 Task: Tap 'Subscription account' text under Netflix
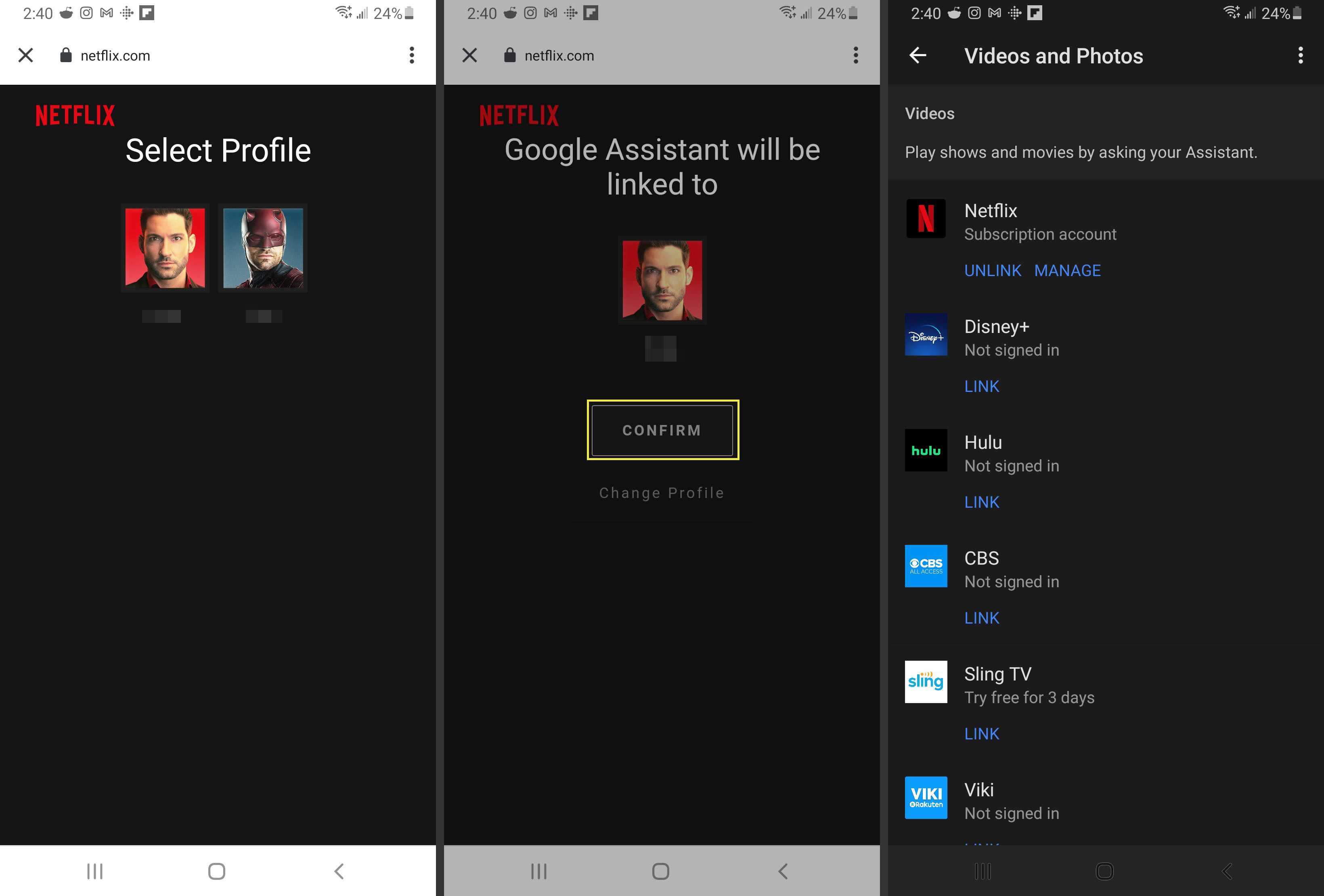pos(1040,234)
